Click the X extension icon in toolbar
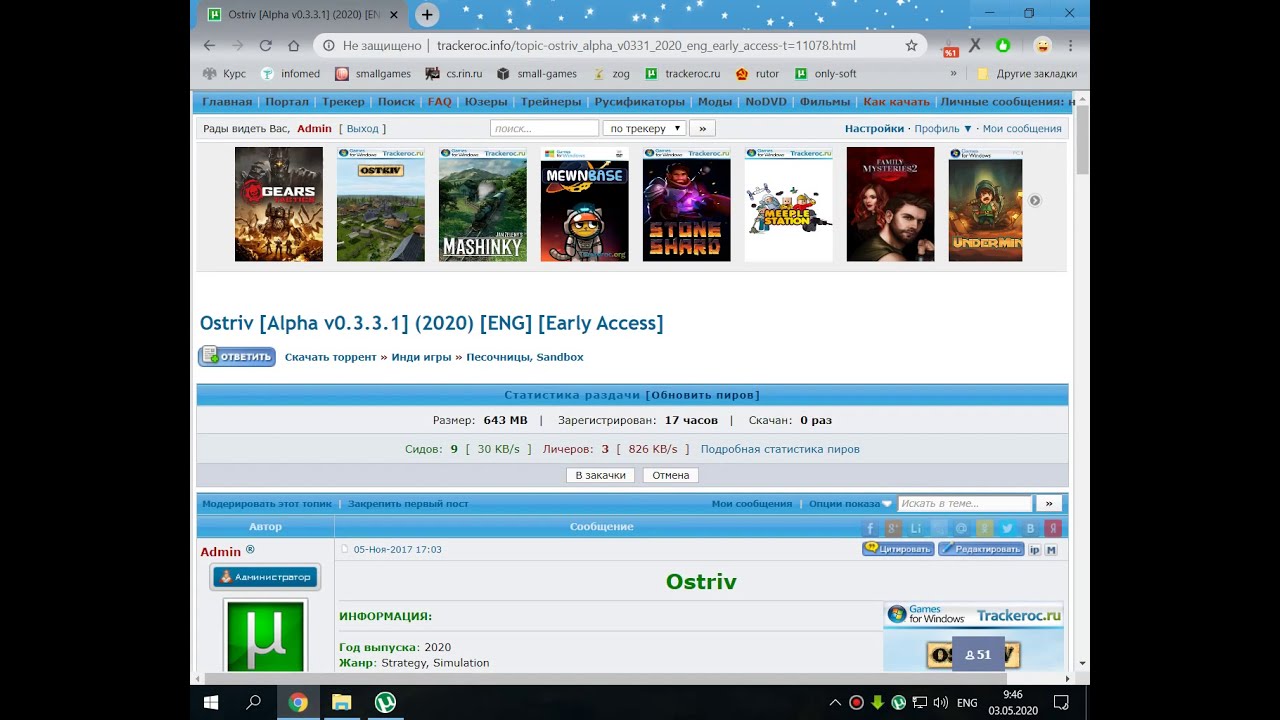This screenshot has height=720, width=1280. point(976,45)
